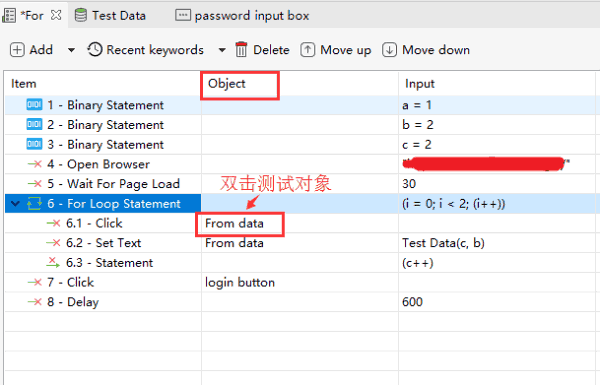Click the Move down arrow icon
Image resolution: width=600 pixels, height=385 pixels.
coord(389,50)
